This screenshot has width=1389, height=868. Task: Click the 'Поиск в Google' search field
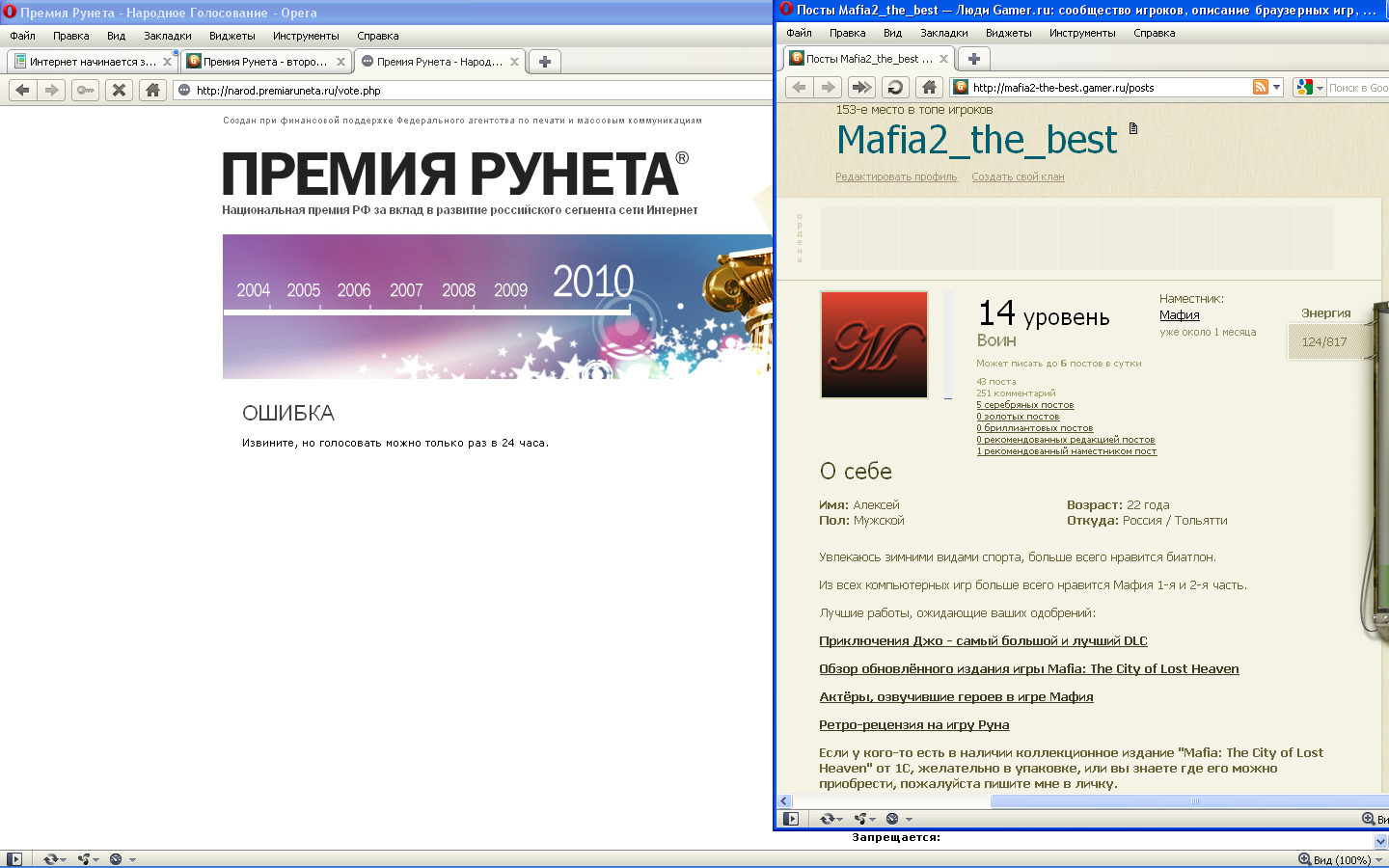[1358, 88]
